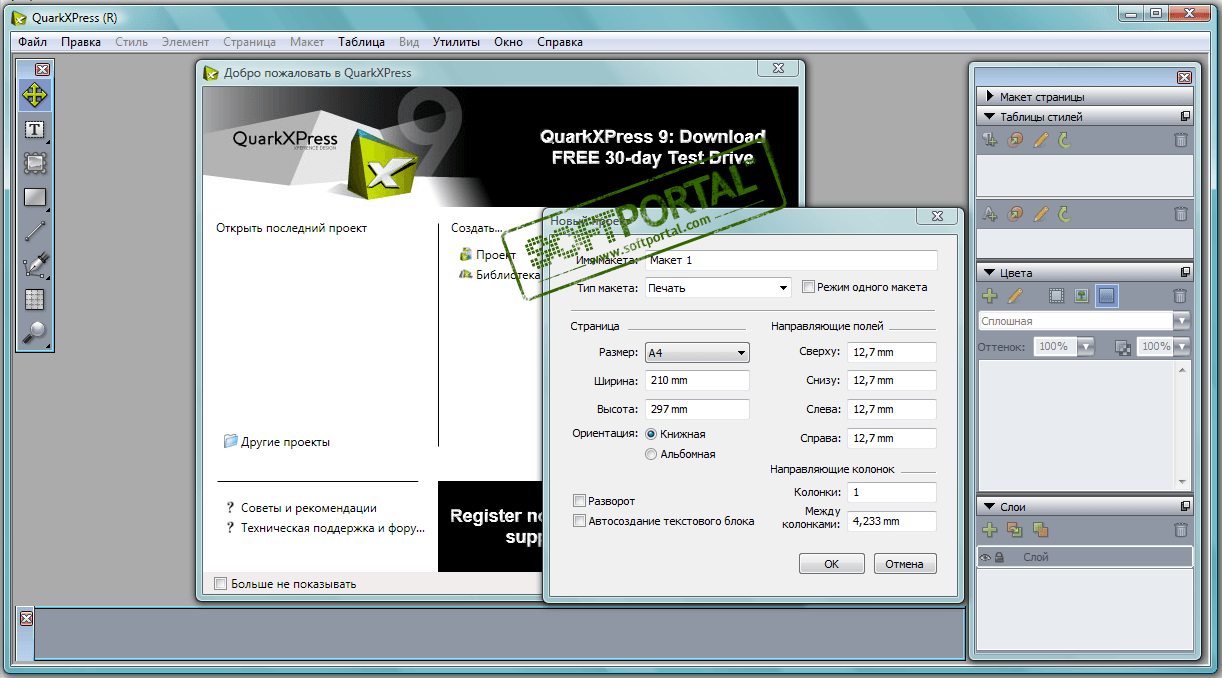Click edit pencil in character styles row
Viewport: 1222px width, 678px height.
pos(1040,213)
